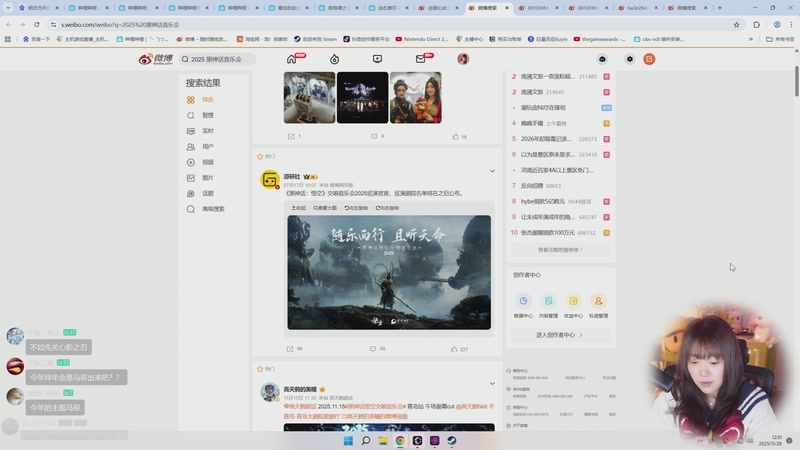
Task: Expand options chevron on 高天鹤 post
Action: click(492, 383)
